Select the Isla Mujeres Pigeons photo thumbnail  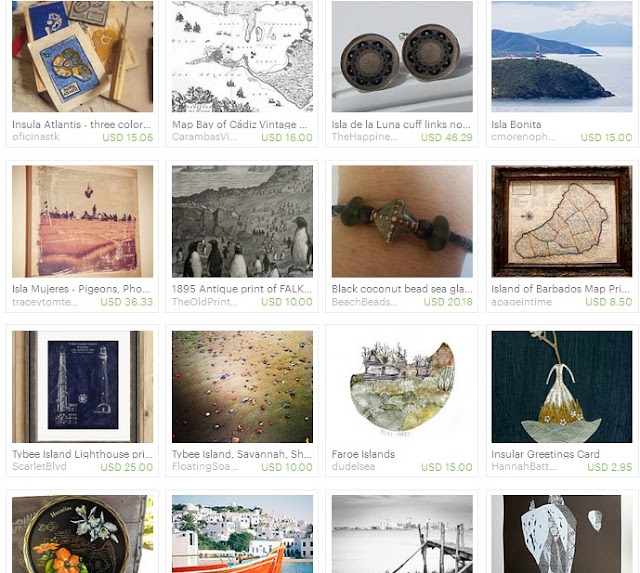click(82, 221)
